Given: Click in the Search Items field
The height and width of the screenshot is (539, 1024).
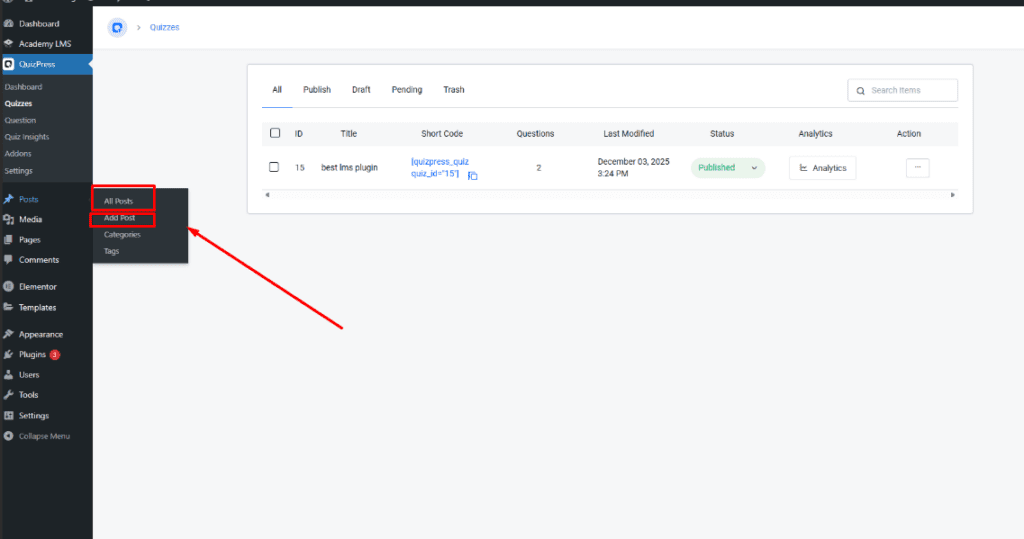Looking at the screenshot, I should pos(903,91).
